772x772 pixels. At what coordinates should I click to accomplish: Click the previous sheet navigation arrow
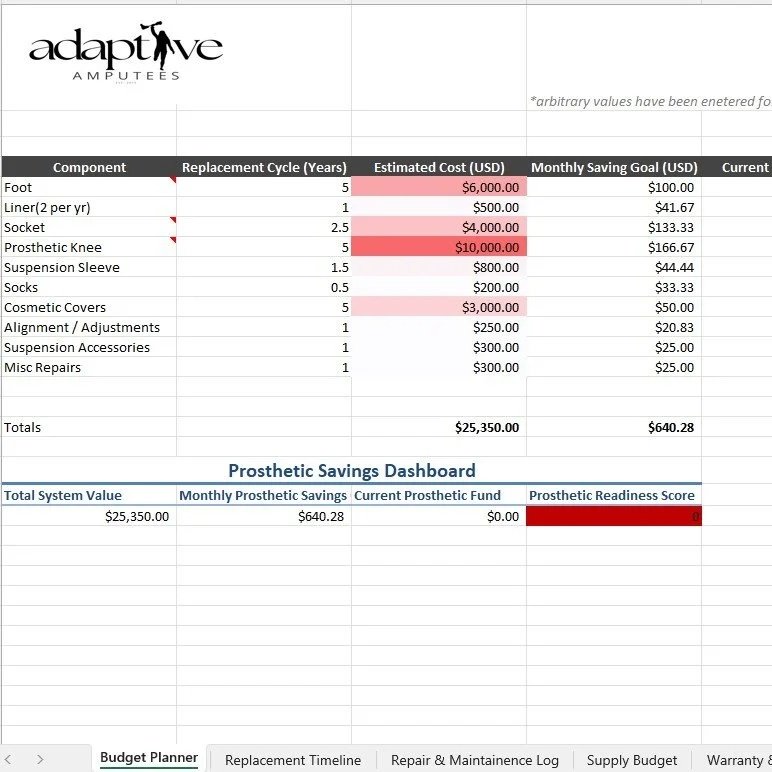point(8,760)
